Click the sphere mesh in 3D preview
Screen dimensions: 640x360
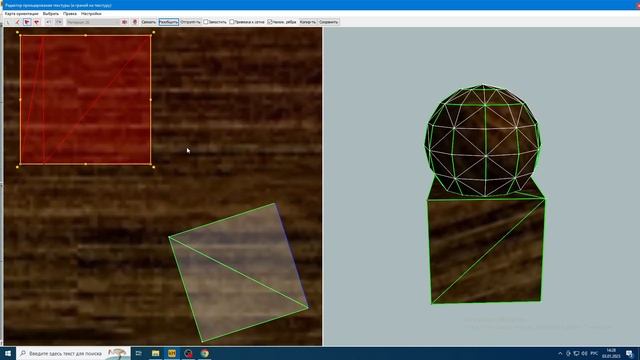point(483,141)
